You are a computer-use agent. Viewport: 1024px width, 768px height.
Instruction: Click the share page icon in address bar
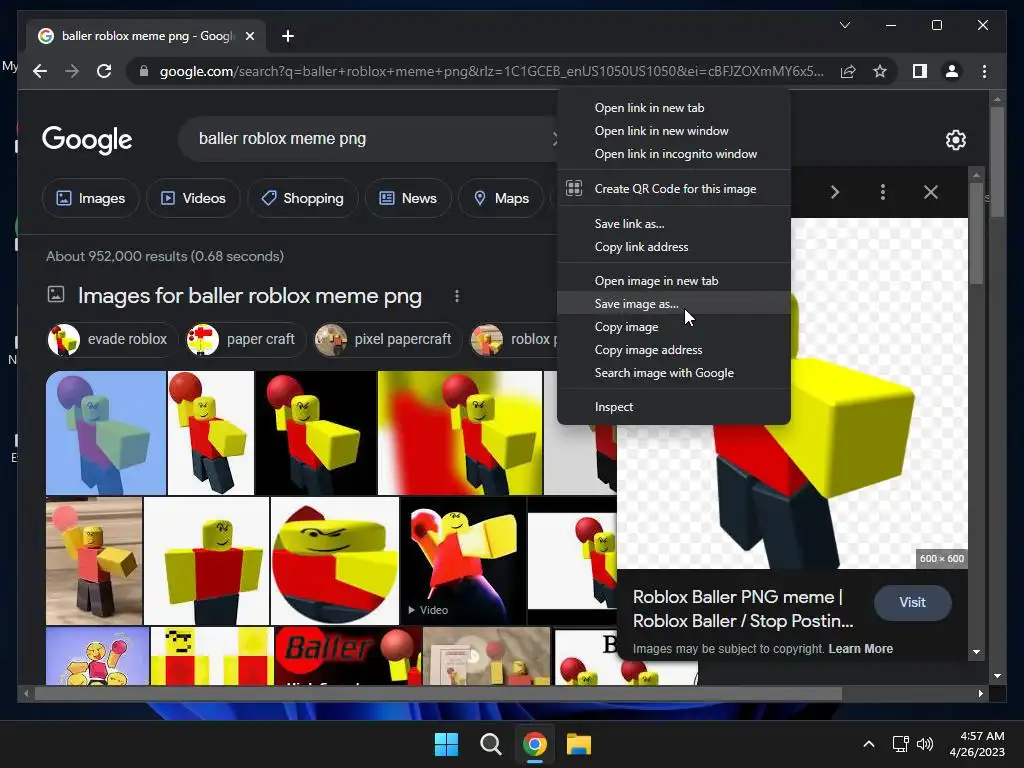848,71
